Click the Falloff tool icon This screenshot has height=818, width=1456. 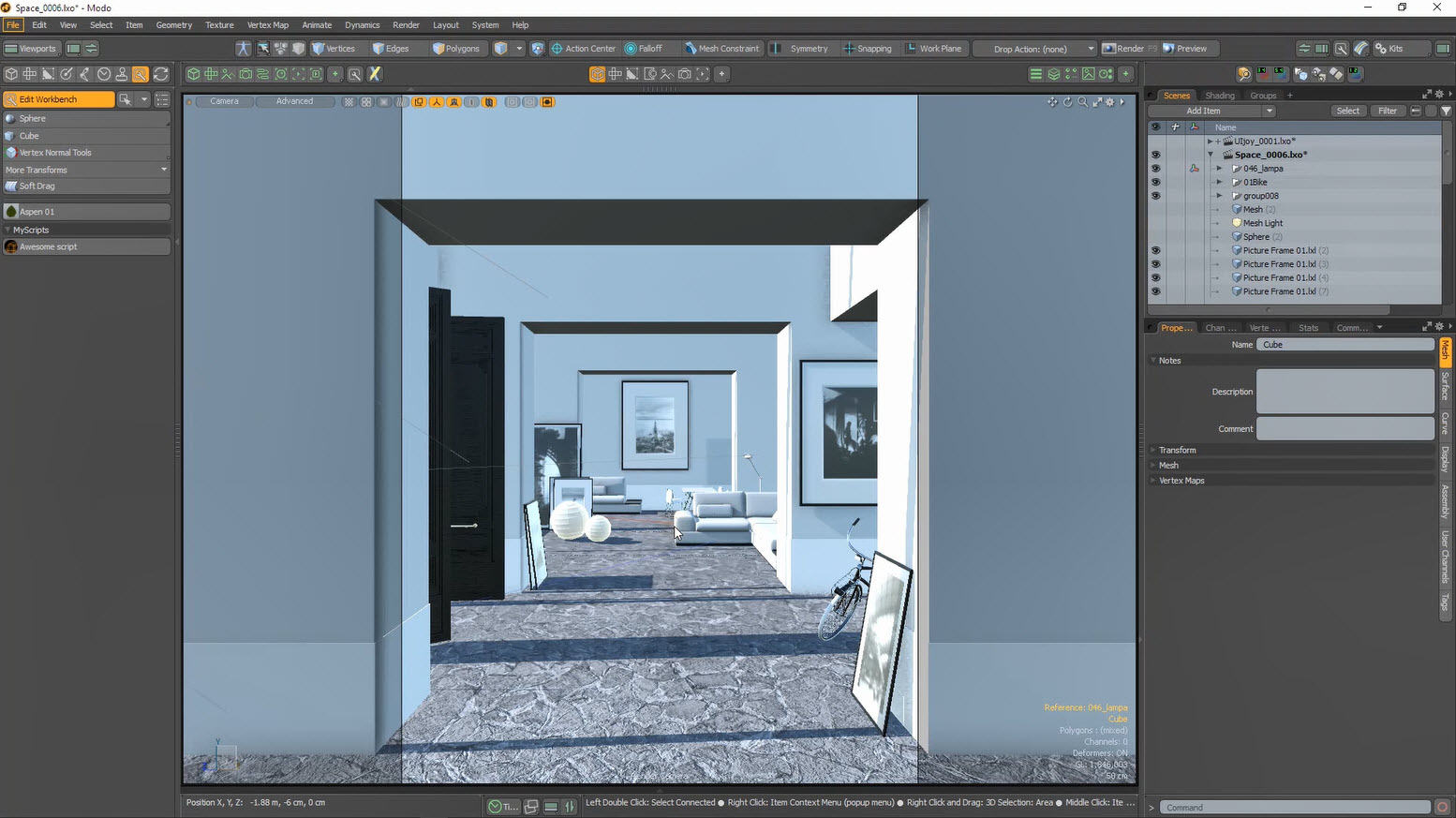pyautogui.click(x=631, y=49)
